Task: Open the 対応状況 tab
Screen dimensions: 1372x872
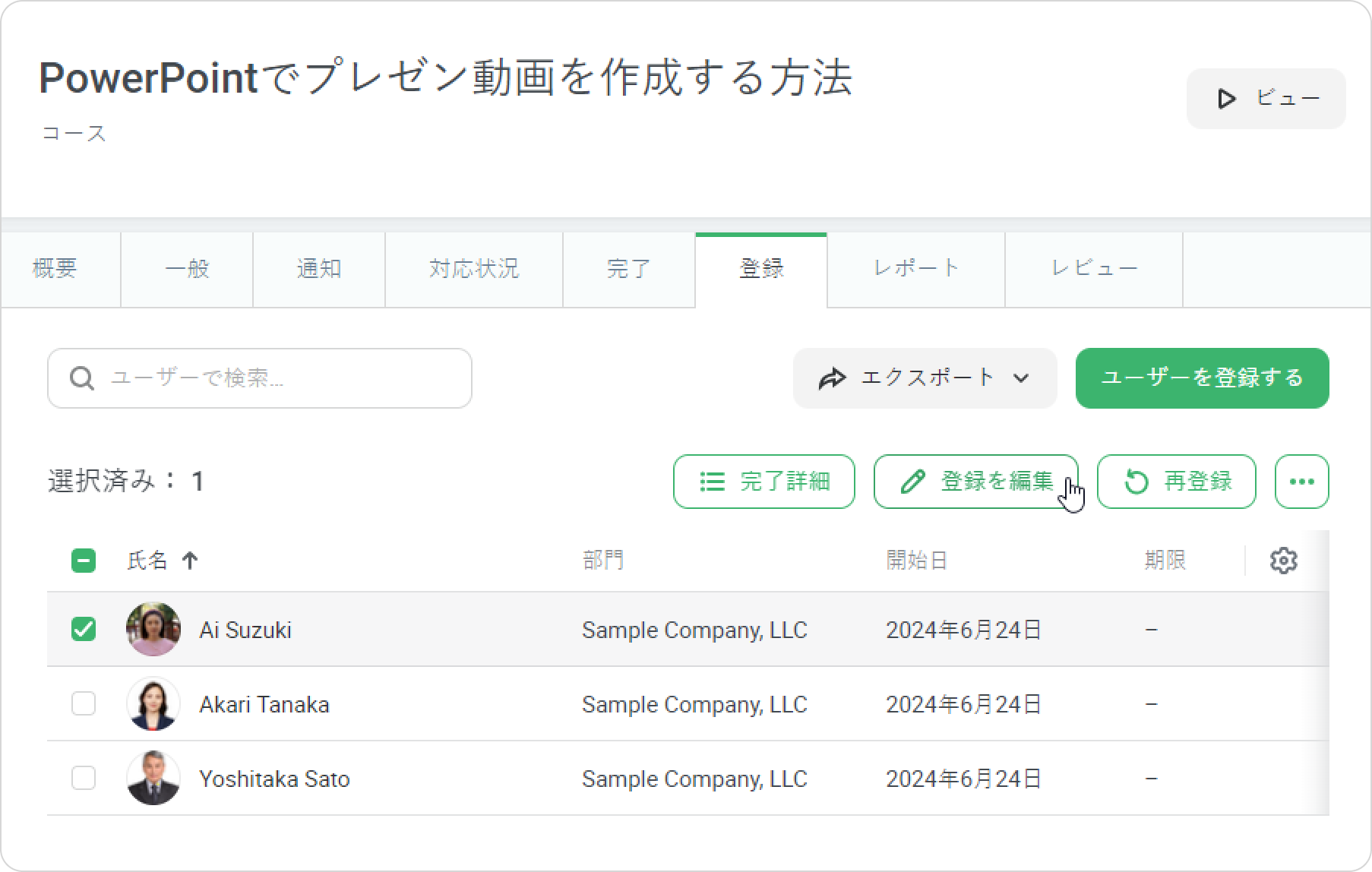Action: click(x=473, y=269)
